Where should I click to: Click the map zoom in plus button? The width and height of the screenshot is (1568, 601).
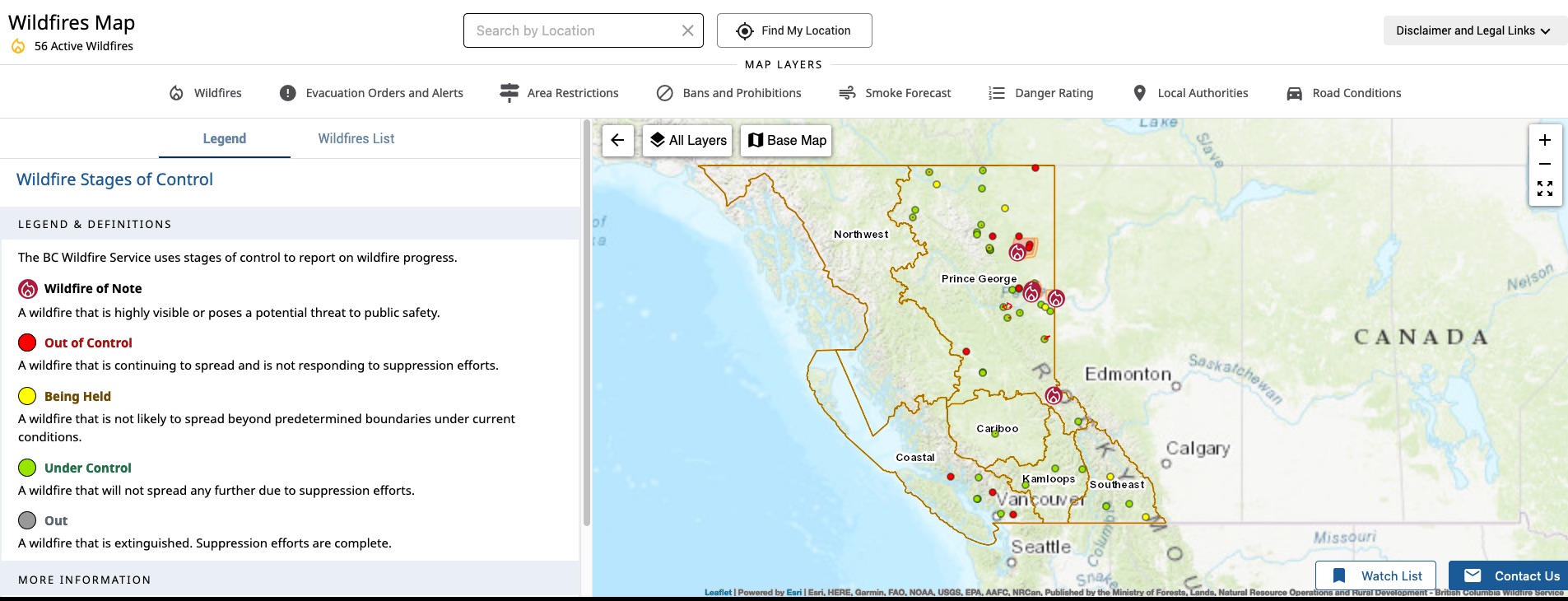point(1545,140)
